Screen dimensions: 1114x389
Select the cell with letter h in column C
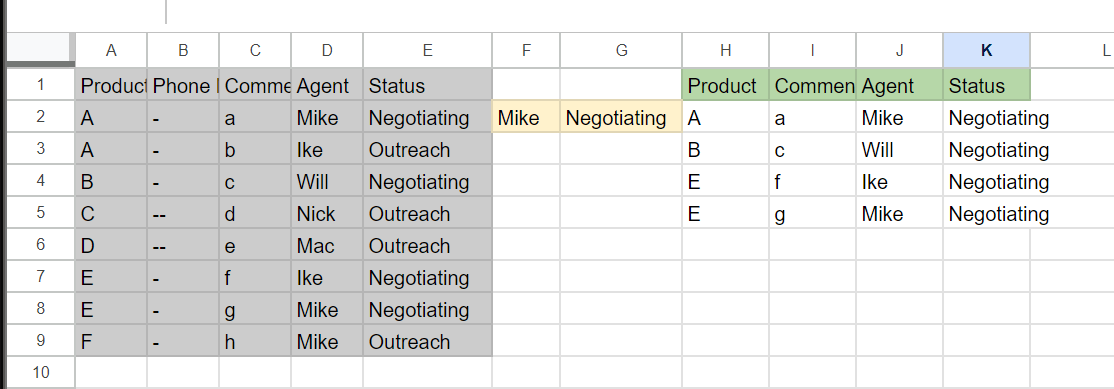254,341
